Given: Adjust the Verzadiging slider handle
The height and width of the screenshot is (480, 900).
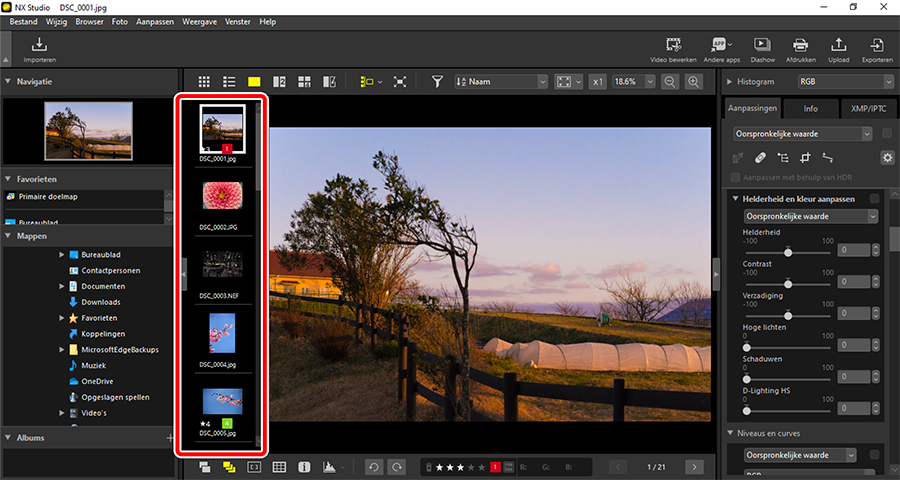Looking at the screenshot, I should coord(788,315).
